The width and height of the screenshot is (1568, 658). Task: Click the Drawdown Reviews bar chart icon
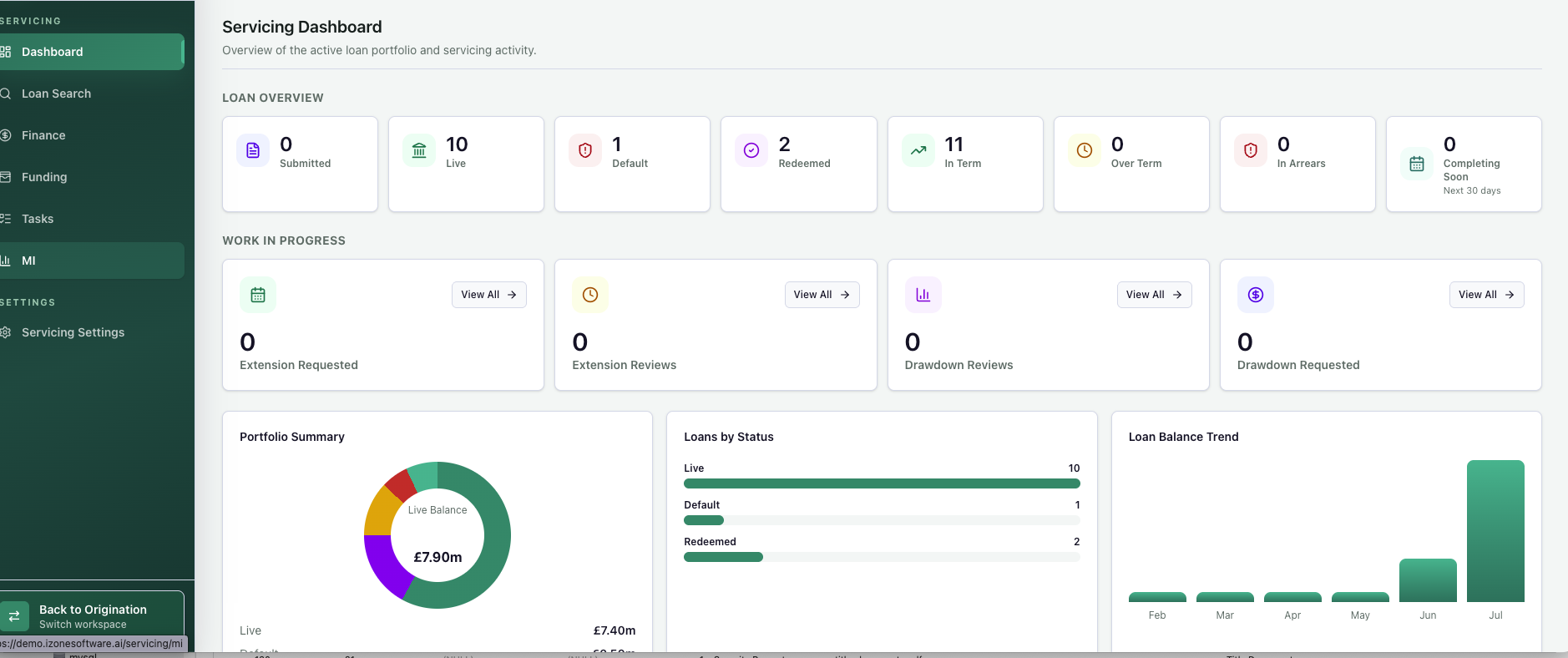(923, 295)
